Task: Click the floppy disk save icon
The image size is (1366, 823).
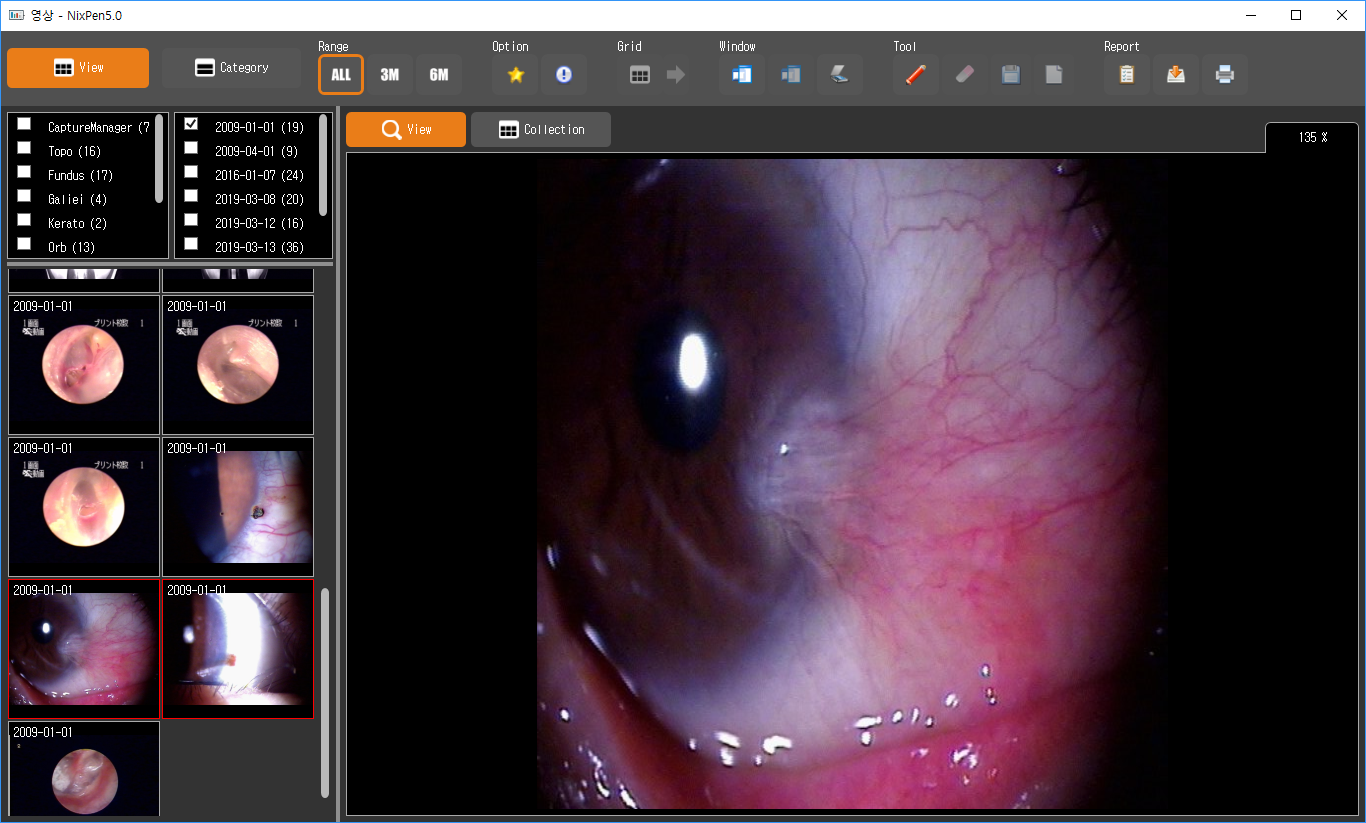Action: pos(1011,75)
